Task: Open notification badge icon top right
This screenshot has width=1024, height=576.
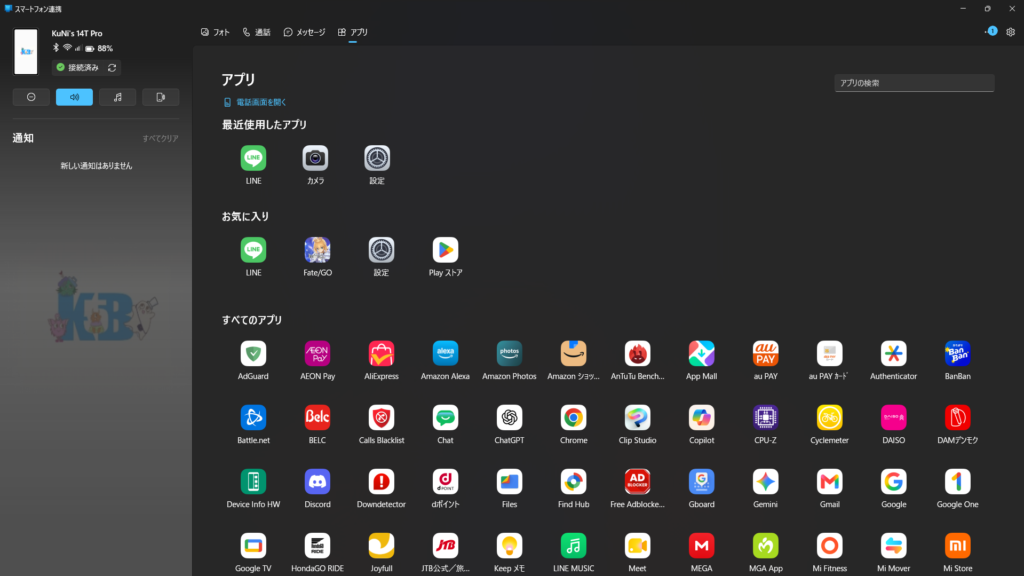Action: [991, 31]
